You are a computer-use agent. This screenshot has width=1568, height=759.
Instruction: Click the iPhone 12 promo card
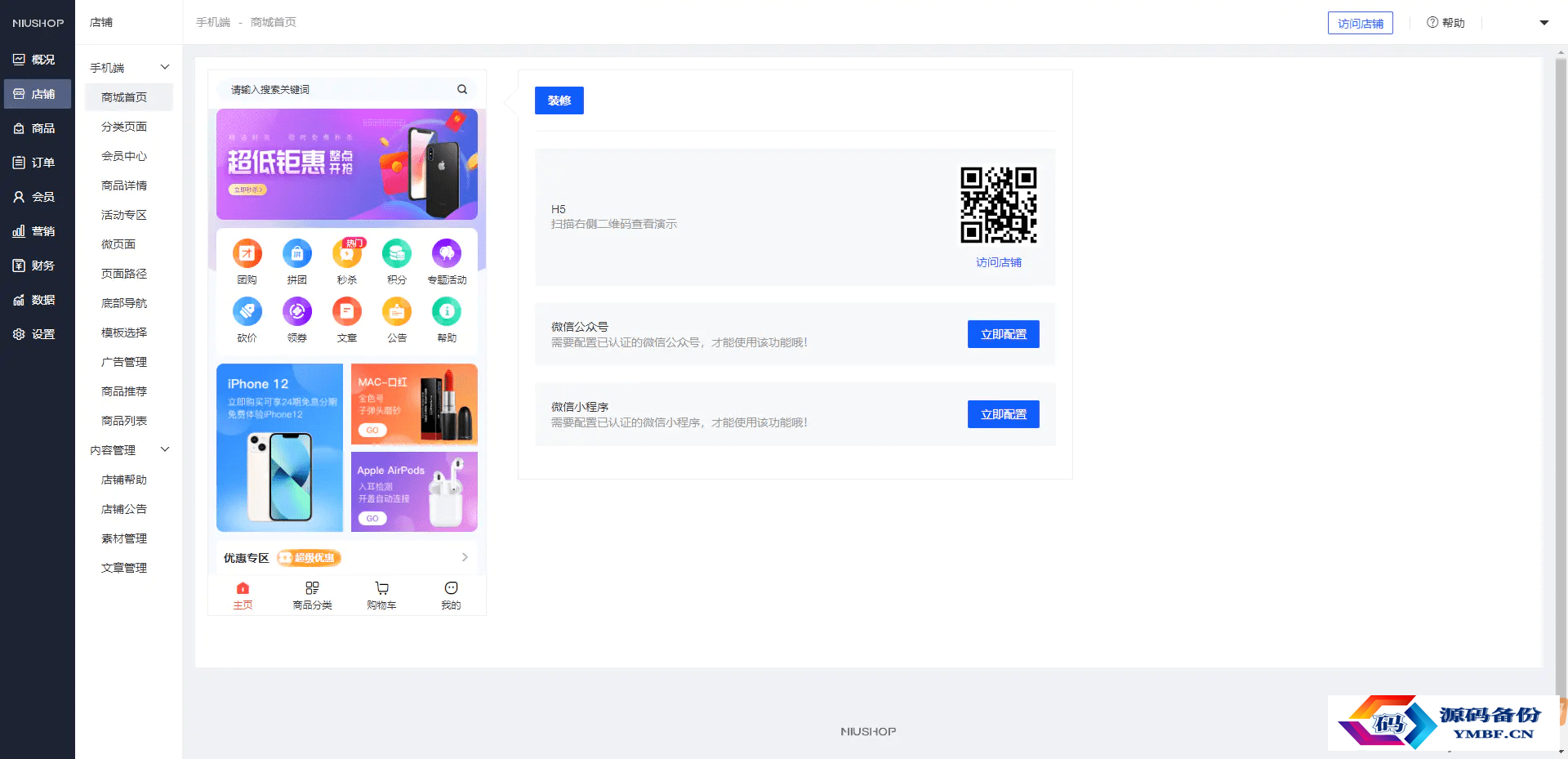coord(279,448)
